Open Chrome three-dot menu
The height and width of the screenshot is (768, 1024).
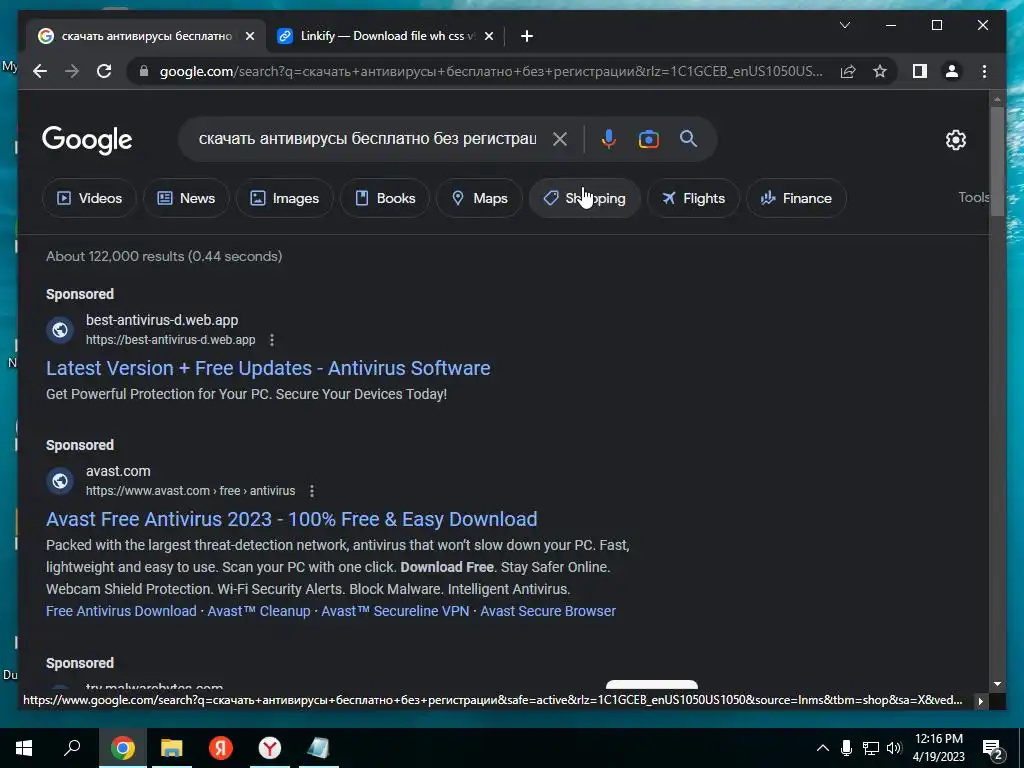(x=984, y=71)
